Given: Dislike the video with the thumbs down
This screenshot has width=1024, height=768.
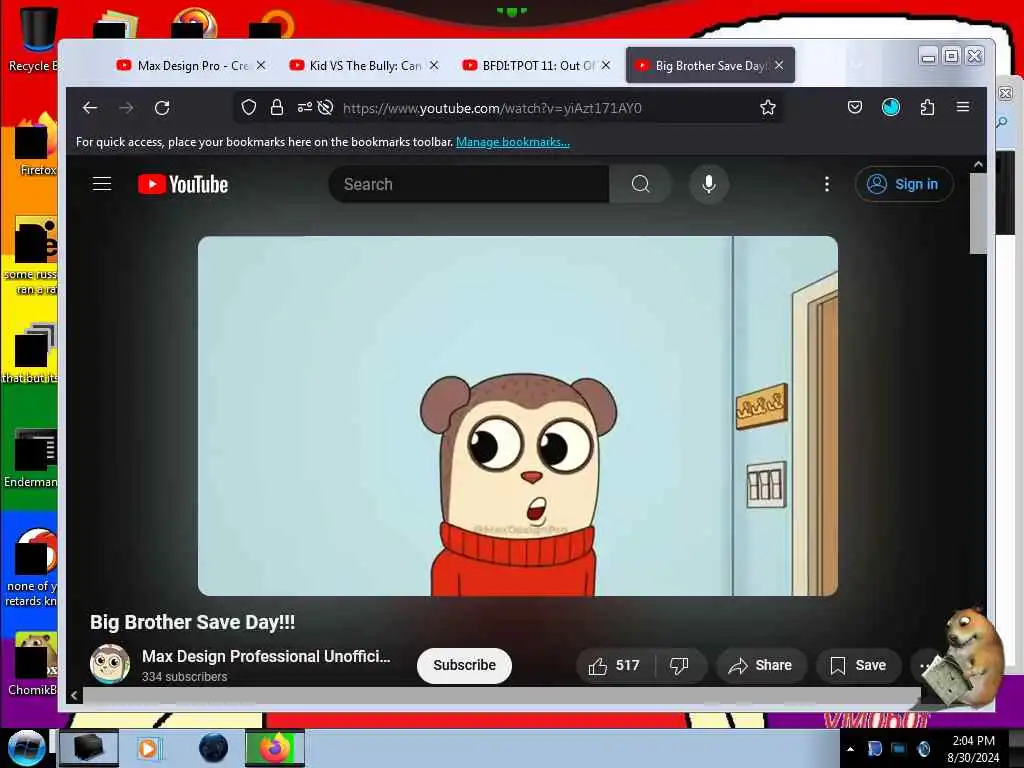Looking at the screenshot, I should tap(679, 665).
